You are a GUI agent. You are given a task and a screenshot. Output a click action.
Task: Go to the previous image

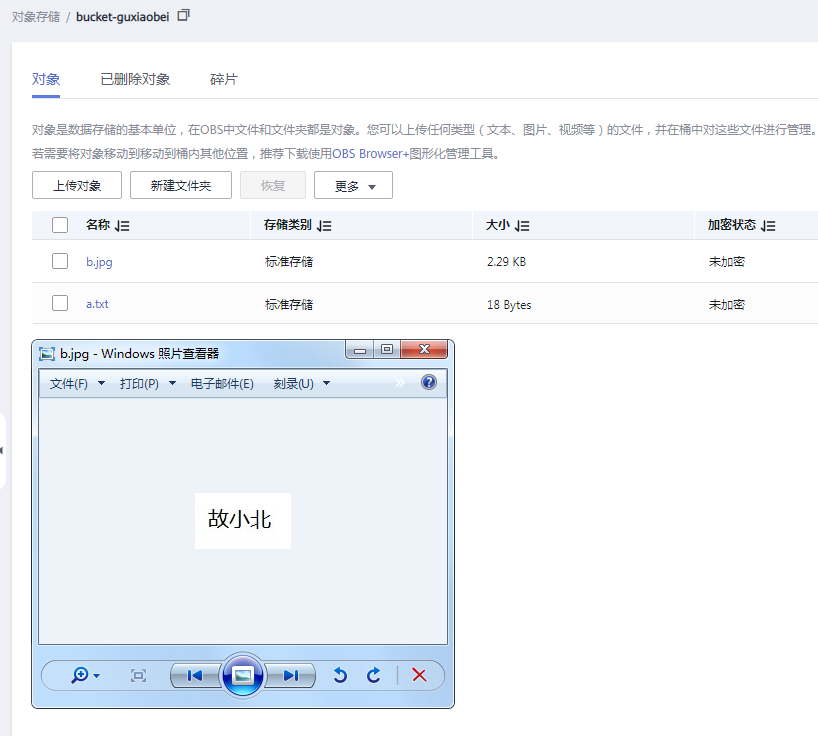pyautogui.click(x=193, y=675)
